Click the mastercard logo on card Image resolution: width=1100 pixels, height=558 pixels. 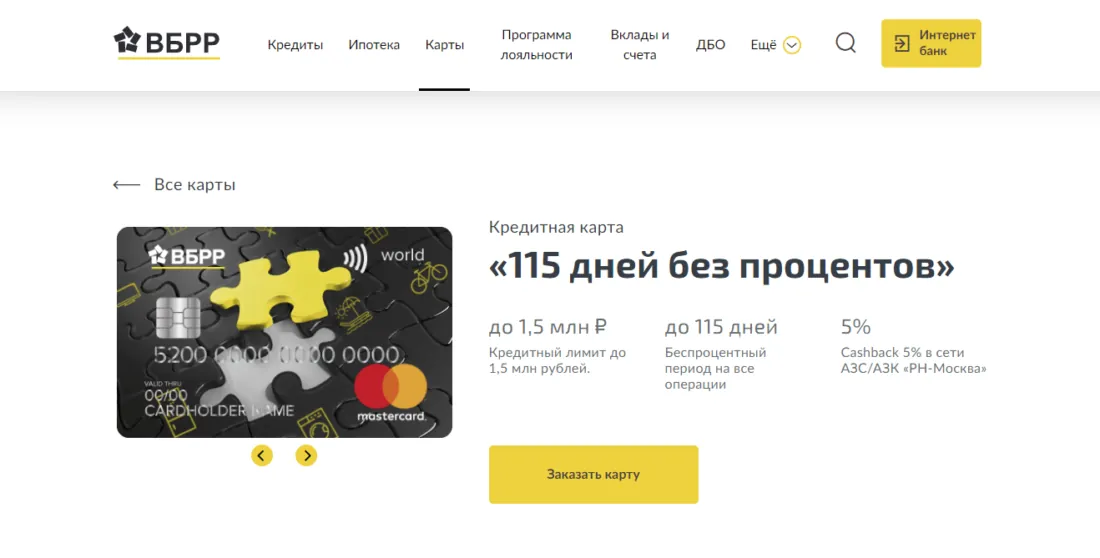pyautogui.click(x=391, y=394)
